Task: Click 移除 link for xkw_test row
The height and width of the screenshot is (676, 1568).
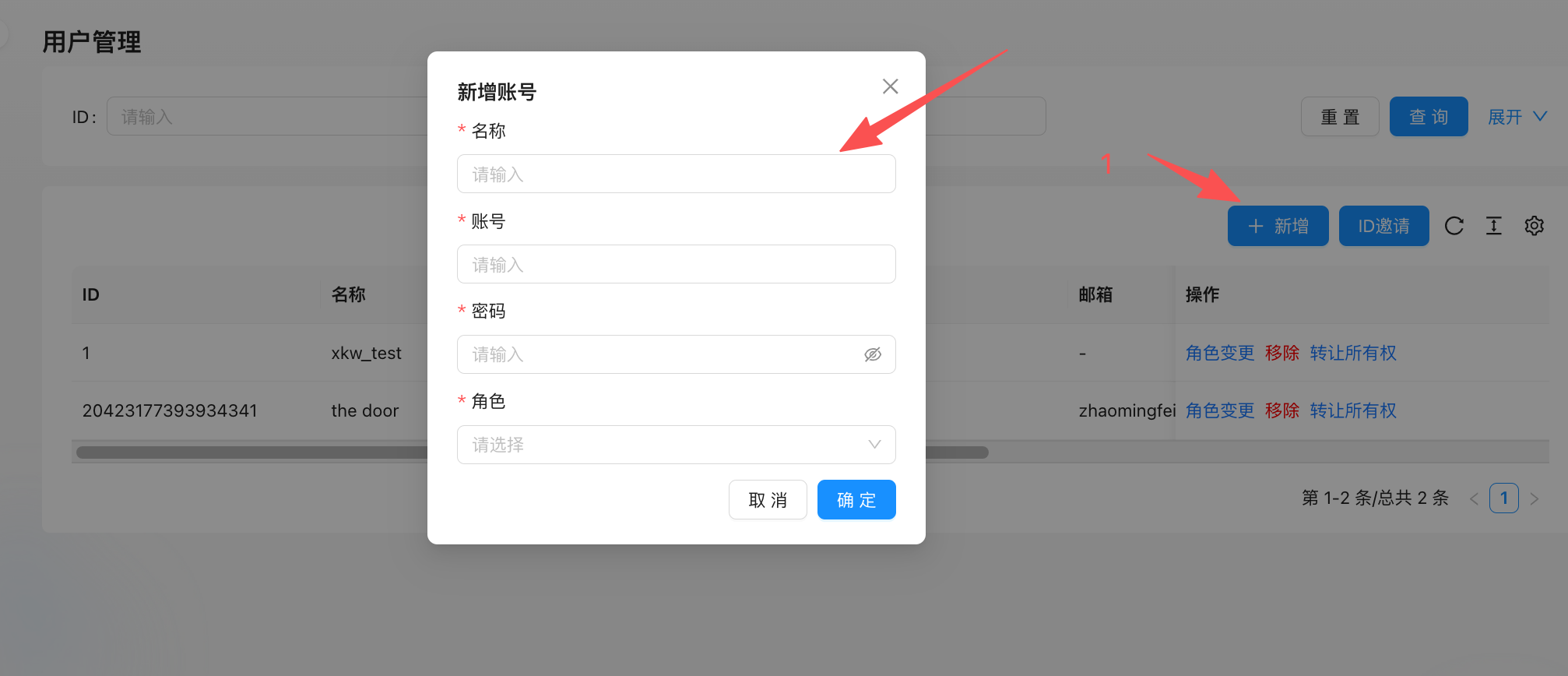Action: [1282, 353]
